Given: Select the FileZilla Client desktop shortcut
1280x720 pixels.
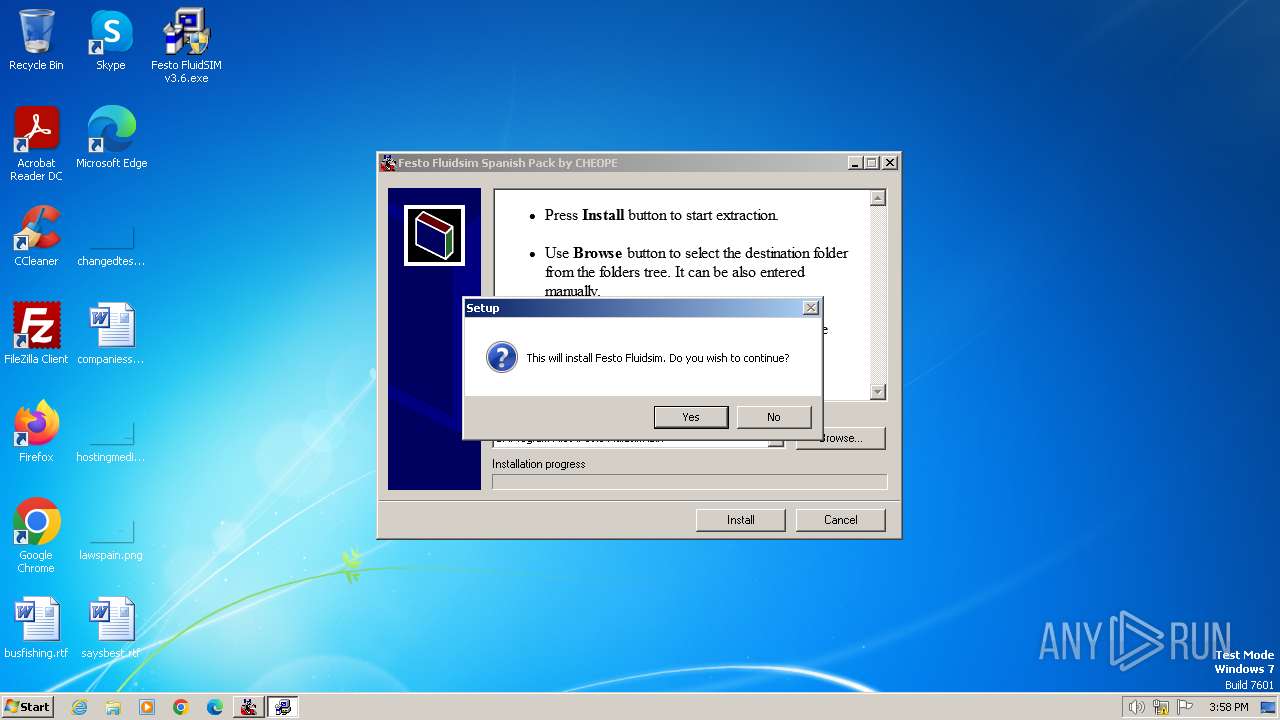Looking at the screenshot, I should (x=36, y=334).
